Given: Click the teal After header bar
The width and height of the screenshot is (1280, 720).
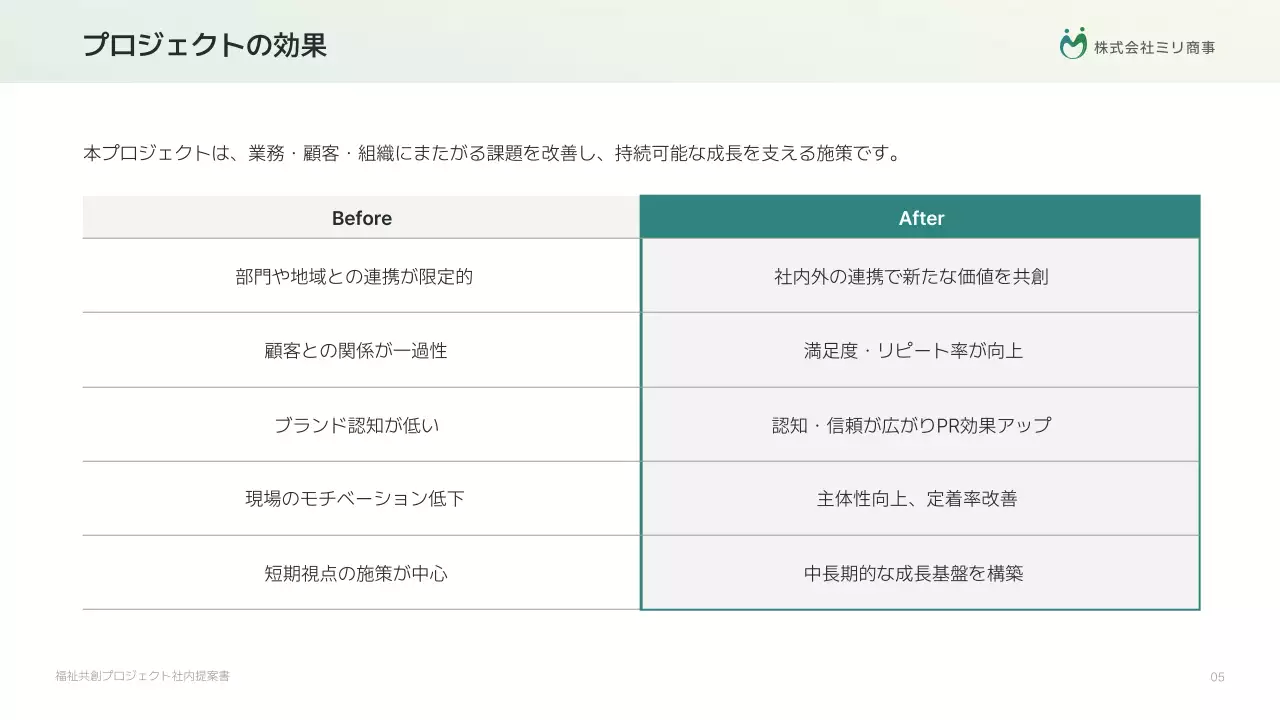Looking at the screenshot, I should 920,217.
